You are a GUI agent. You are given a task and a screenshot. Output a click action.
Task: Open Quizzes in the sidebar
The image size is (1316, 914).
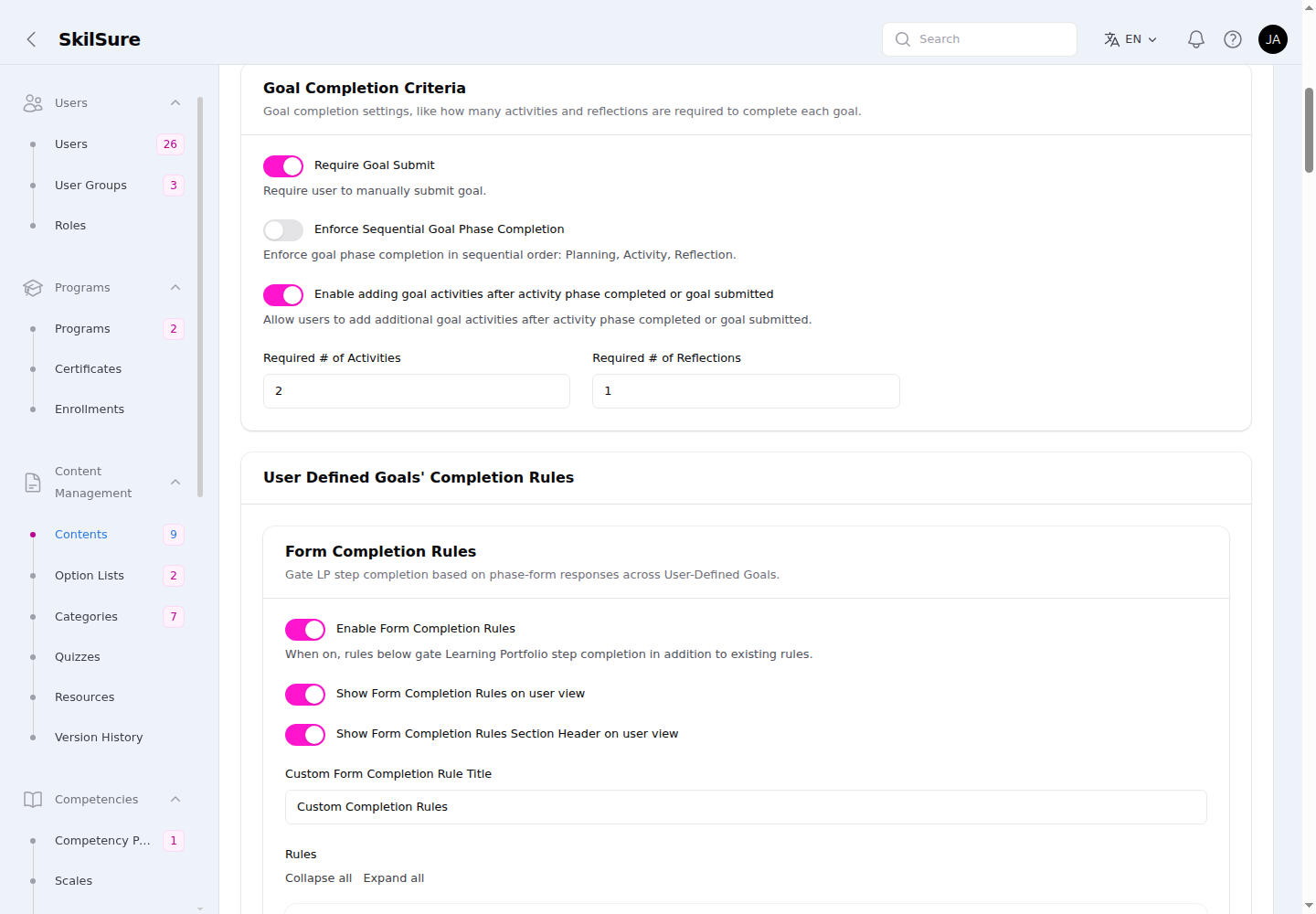pyautogui.click(x=78, y=657)
